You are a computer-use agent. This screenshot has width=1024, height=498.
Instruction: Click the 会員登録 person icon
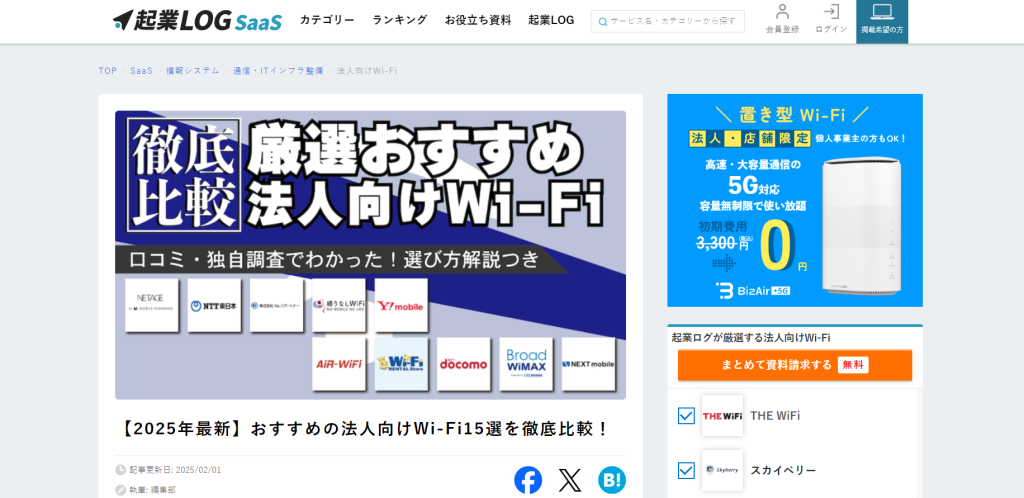coord(782,12)
